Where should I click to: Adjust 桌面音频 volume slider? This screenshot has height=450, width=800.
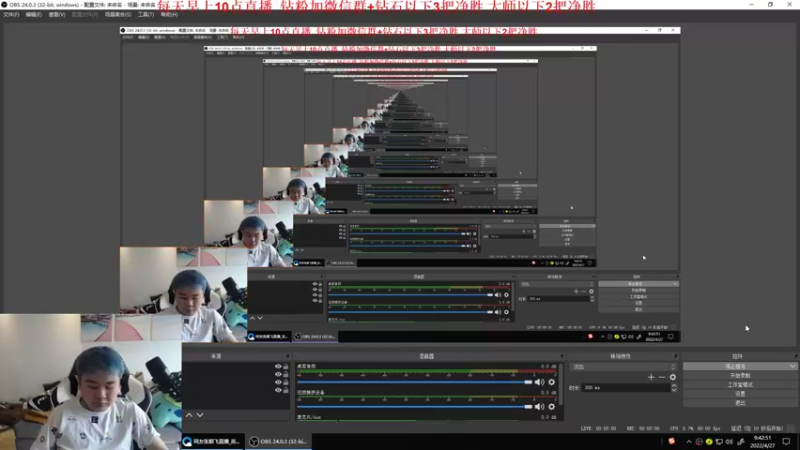click(414, 382)
